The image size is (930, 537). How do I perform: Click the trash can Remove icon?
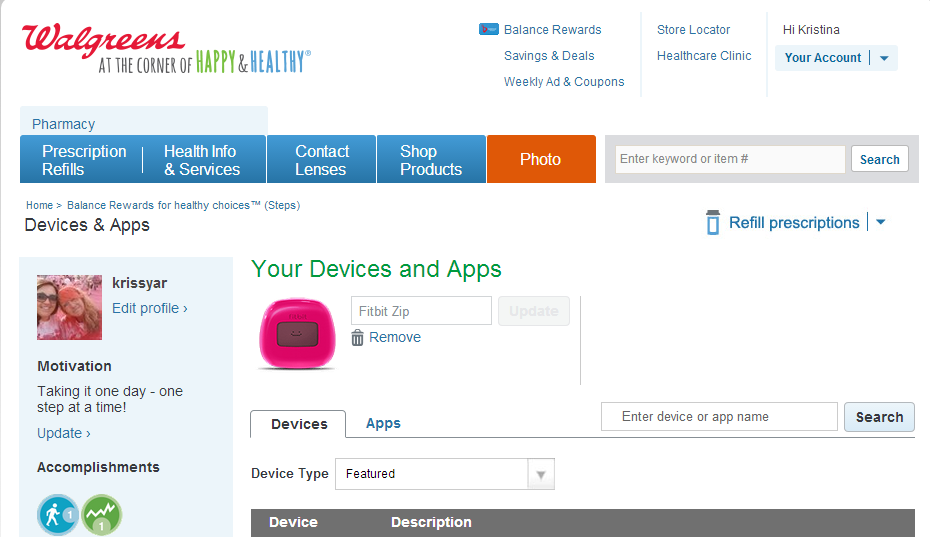click(x=358, y=338)
